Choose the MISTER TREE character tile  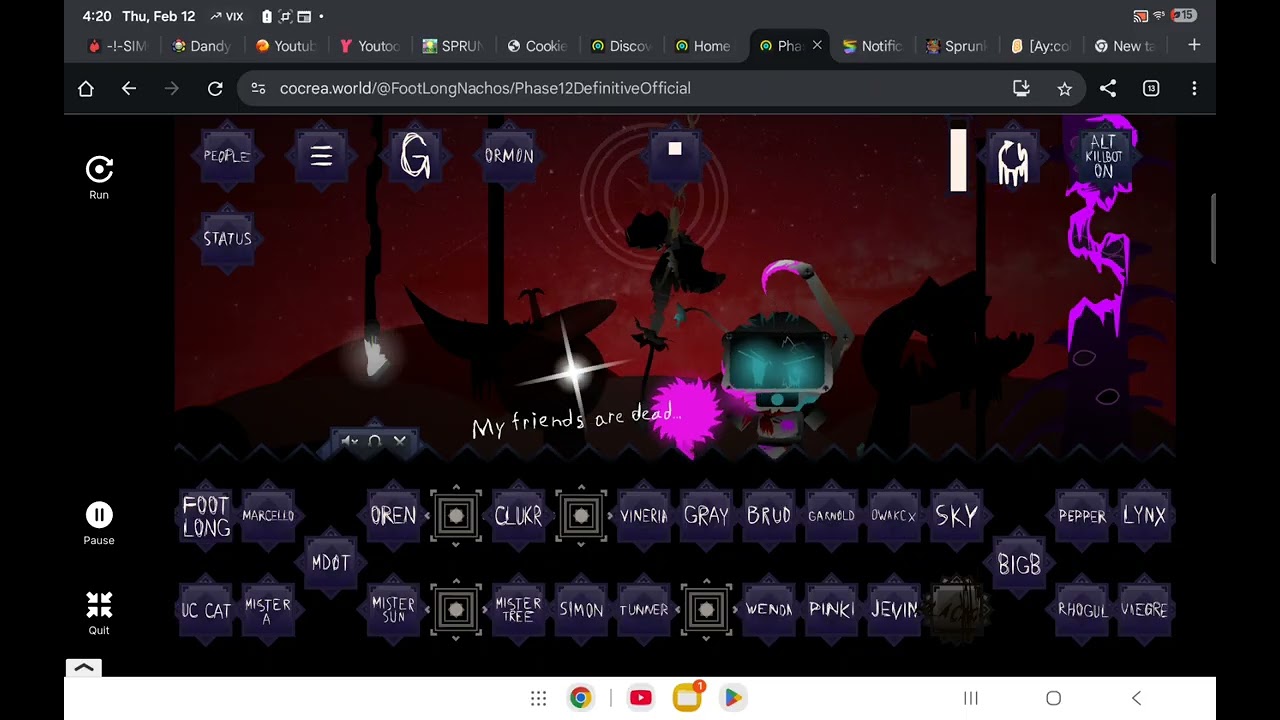pyautogui.click(x=518, y=610)
